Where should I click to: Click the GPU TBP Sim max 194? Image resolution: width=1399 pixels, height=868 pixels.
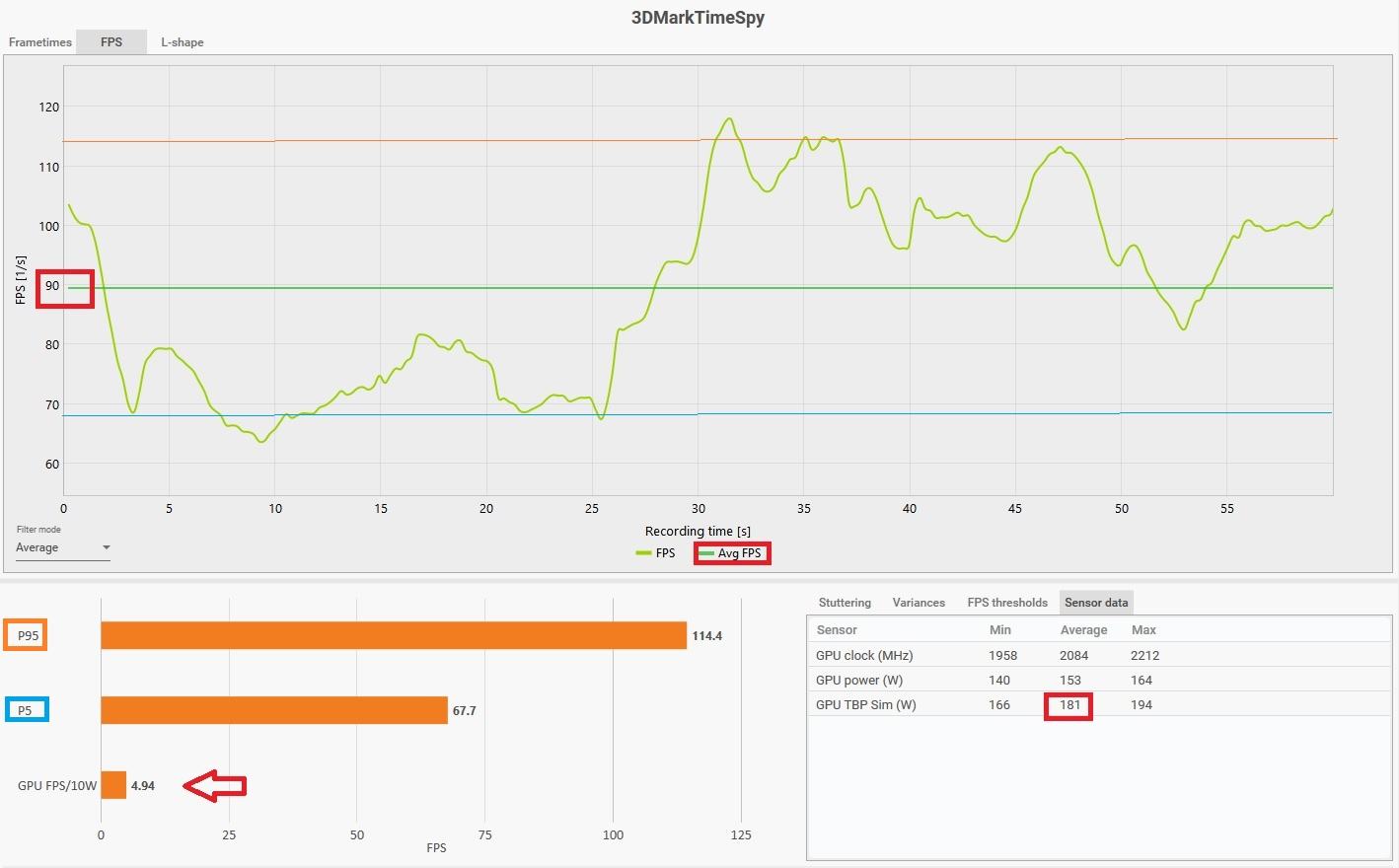[1141, 704]
